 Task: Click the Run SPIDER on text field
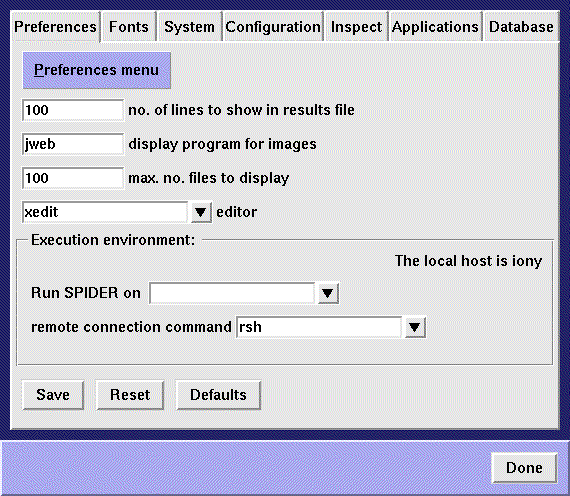click(x=232, y=293)
